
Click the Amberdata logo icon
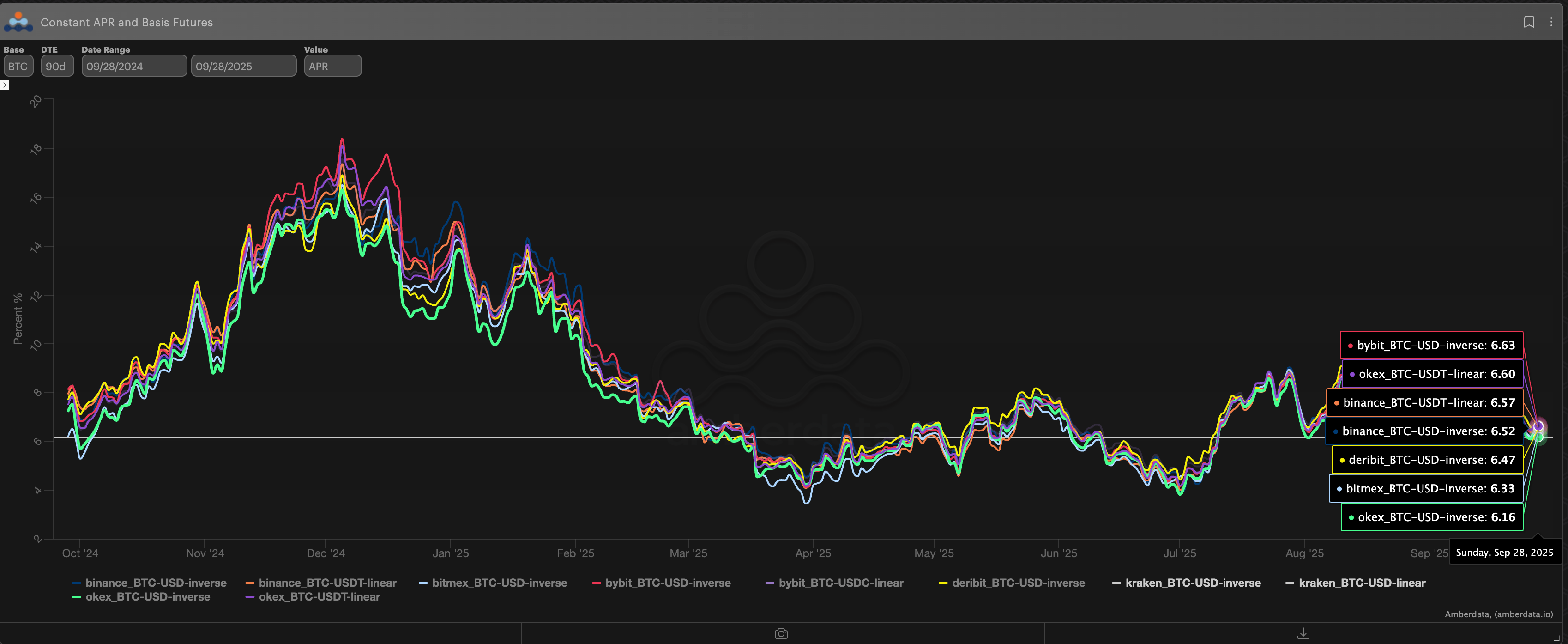tap(18, 22)
